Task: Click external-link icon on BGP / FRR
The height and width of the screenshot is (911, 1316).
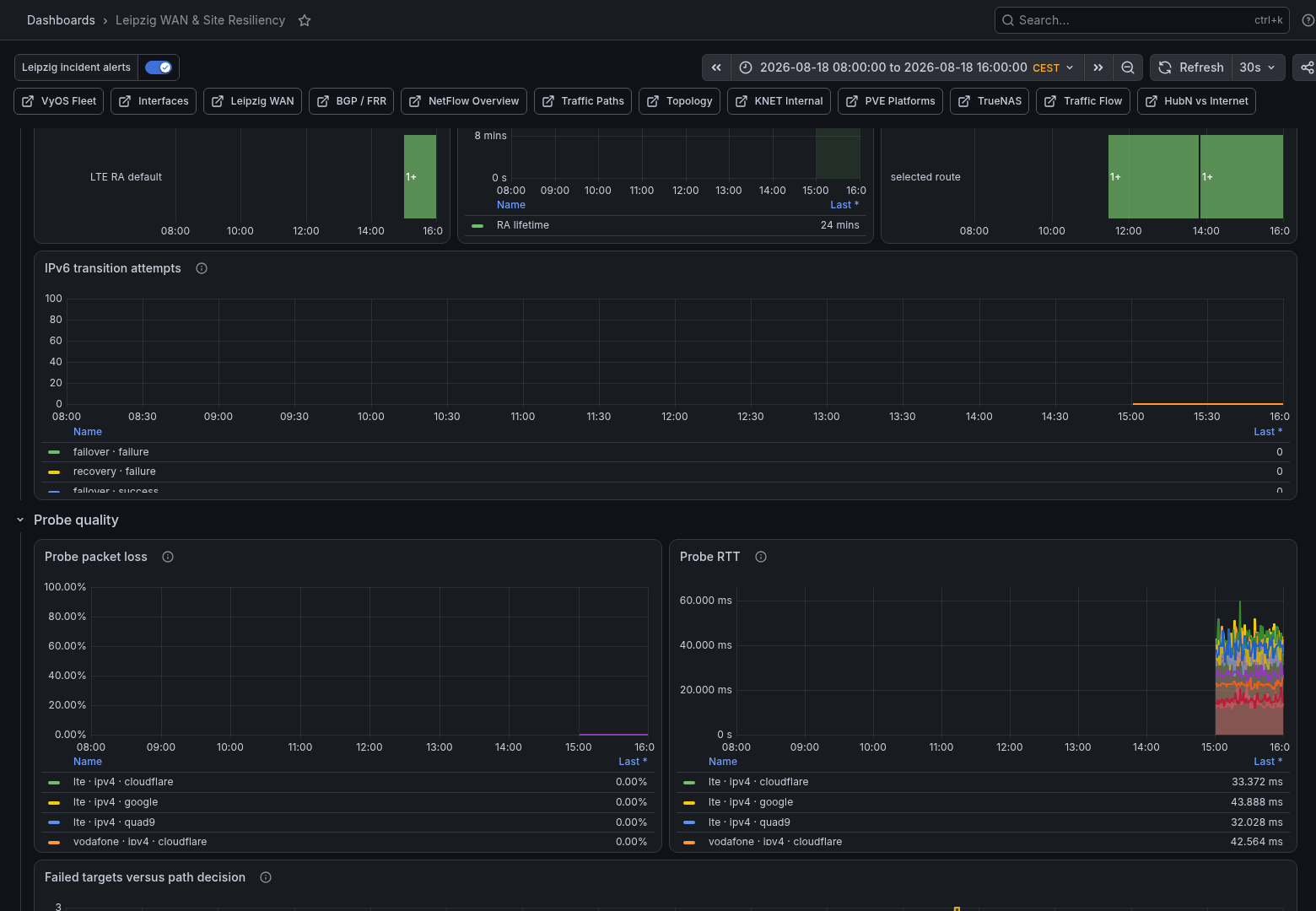Action: pyautogui.click(x=323, y=101)
